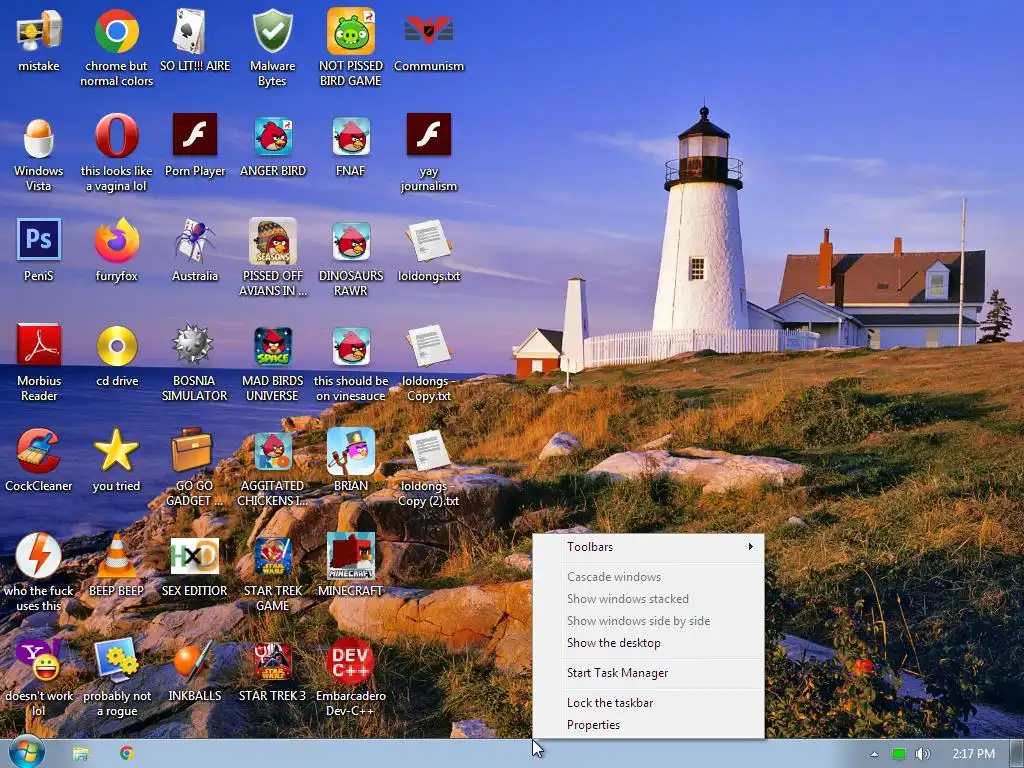Select the BOSNIA SIMULATOR mine icon
The height and width of the screenshot is (768, 1024).
193,344
